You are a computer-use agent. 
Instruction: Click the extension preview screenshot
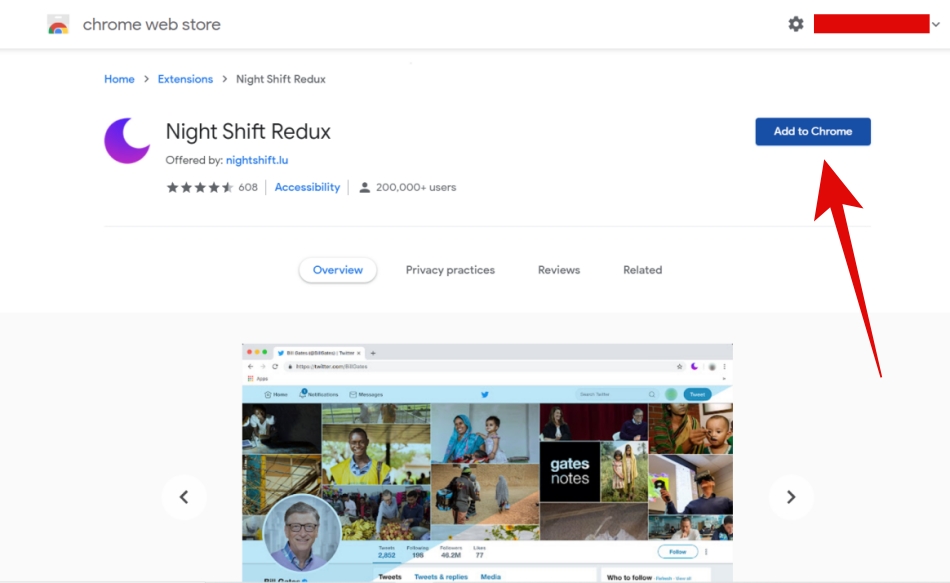[487, 463]
